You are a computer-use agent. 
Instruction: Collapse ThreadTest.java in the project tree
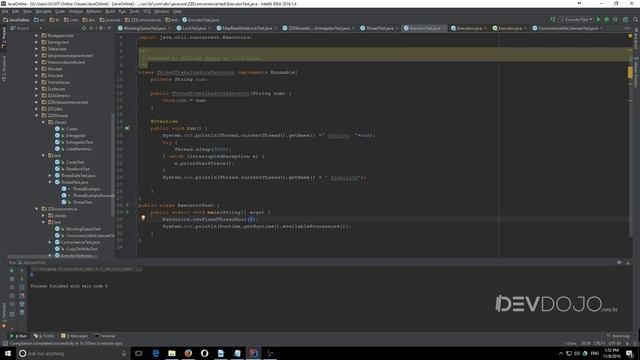tap(50, 182)
